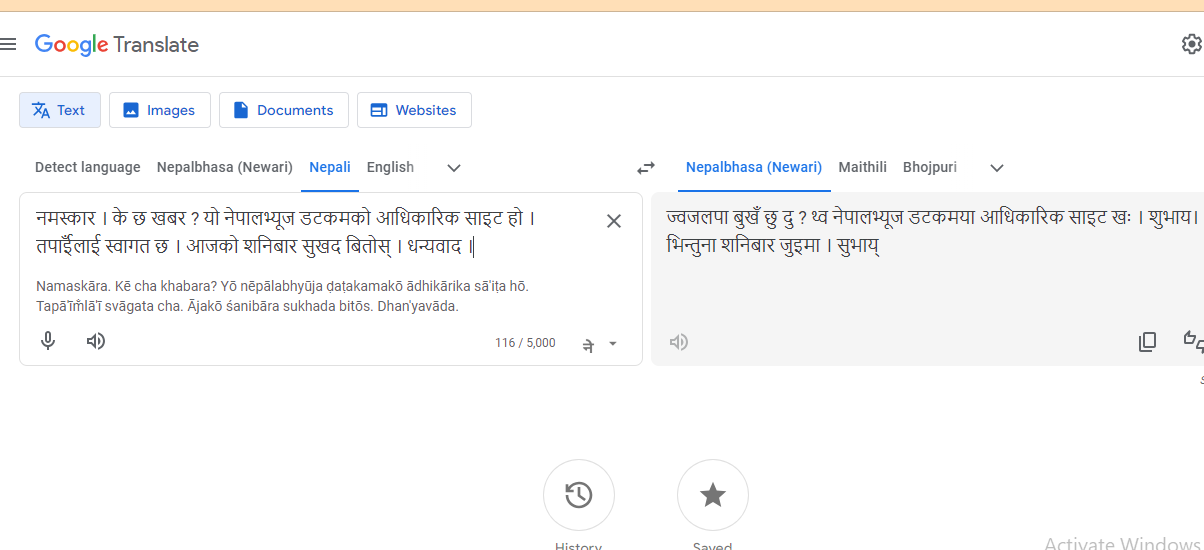Switch to Documents translation mode
Image resolution: width=1204 pixels, height=550 pixels.
pos(284,110)
